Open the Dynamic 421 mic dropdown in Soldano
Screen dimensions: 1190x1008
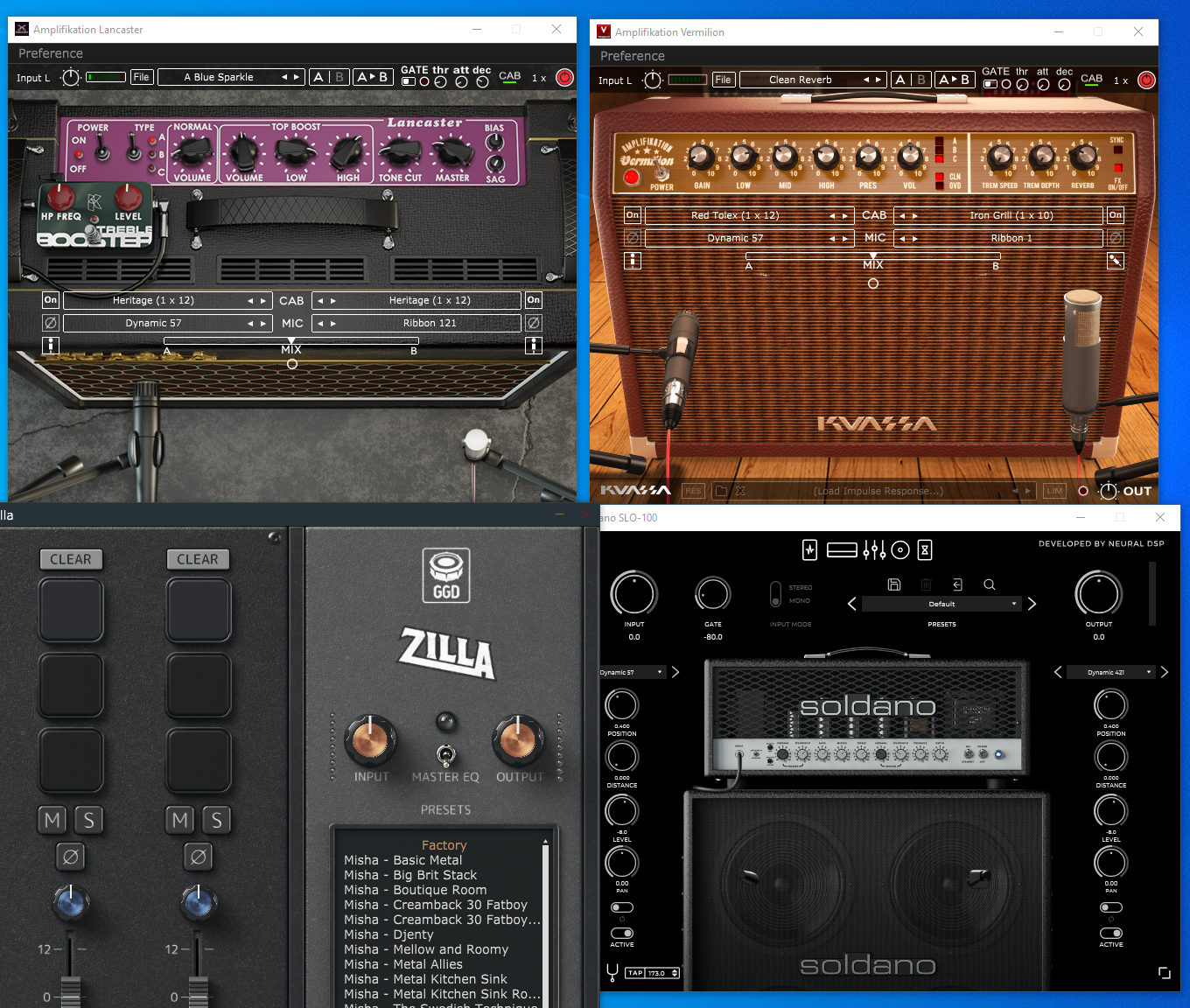[1111, 672]
